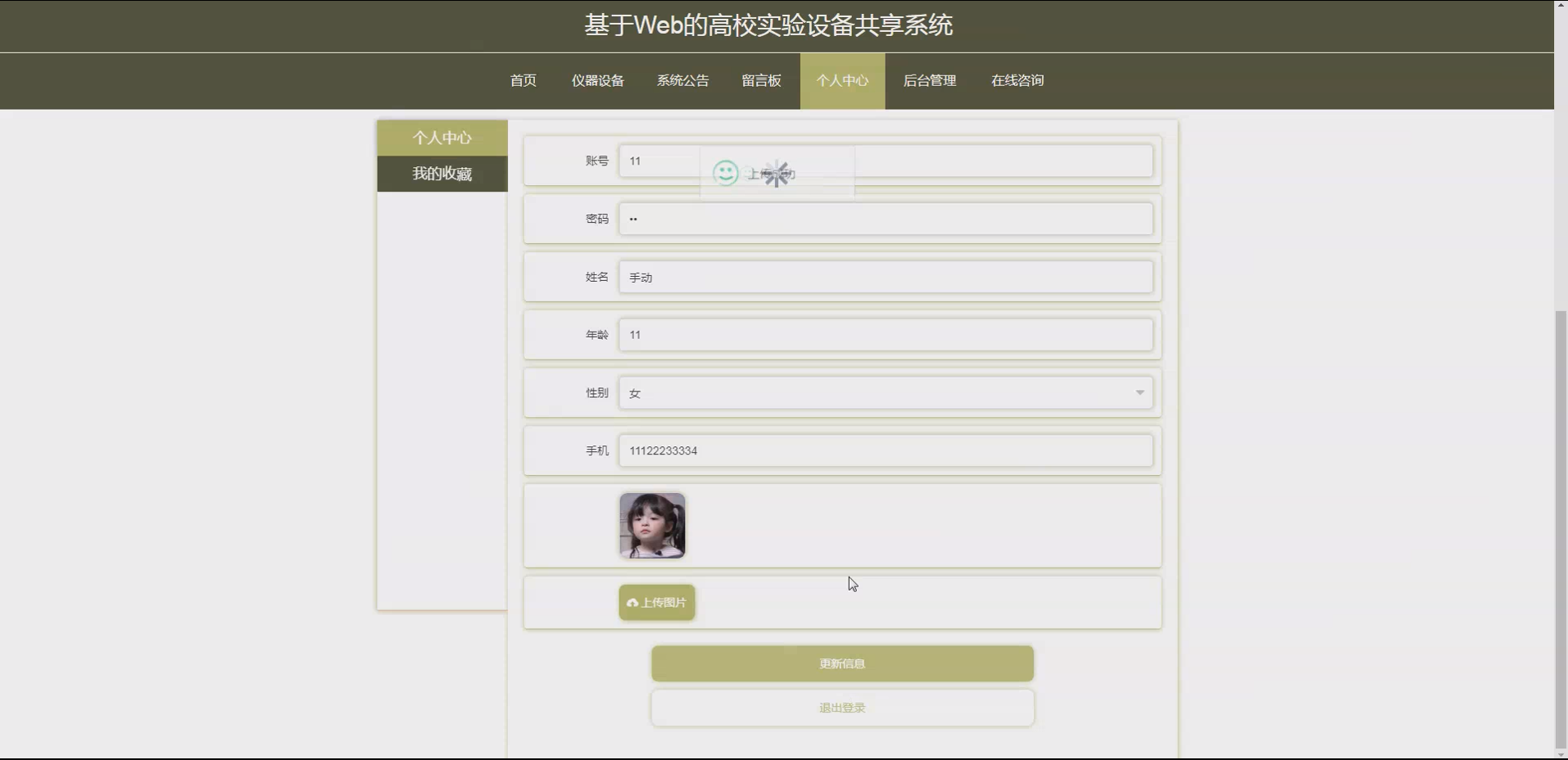Open the 仪器设备 navigation menu

[597, 80]
